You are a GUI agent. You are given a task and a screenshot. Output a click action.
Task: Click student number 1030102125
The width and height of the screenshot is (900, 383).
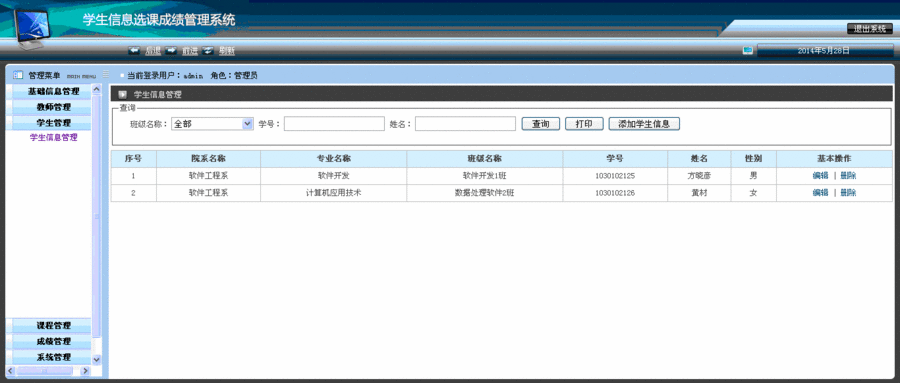point(615,176)
